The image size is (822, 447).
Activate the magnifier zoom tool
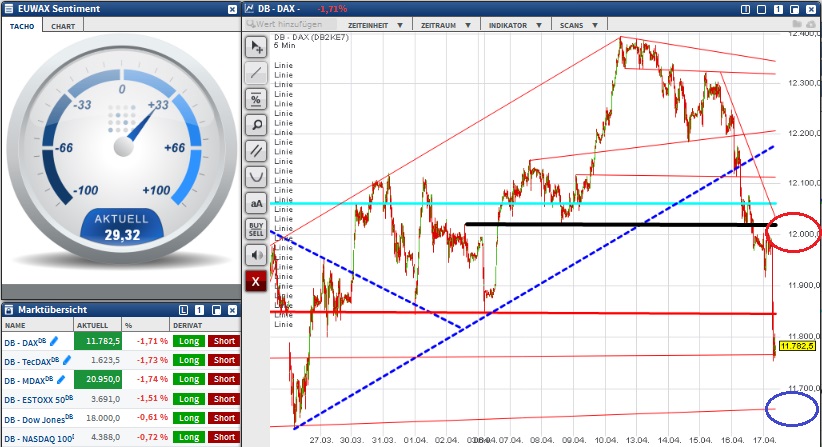pyautogui.click(x=256, y=125)
